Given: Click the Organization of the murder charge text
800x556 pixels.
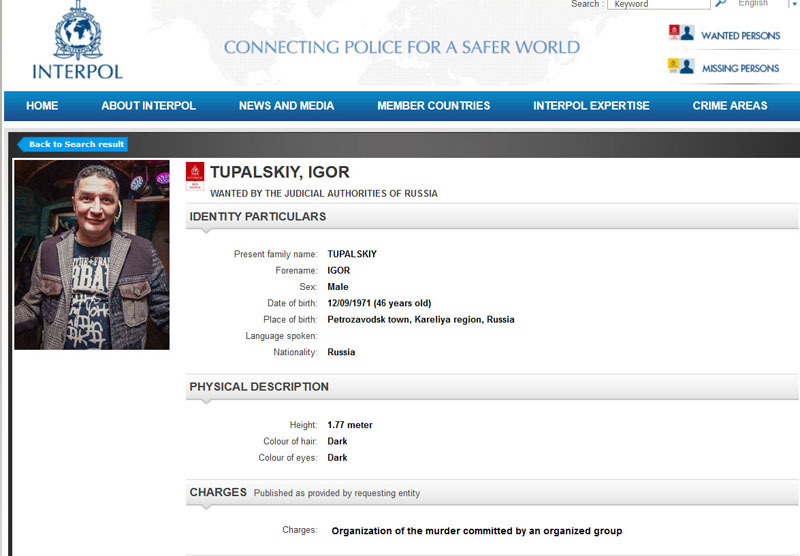Looking at the screenshot, I should click(477, 531).
